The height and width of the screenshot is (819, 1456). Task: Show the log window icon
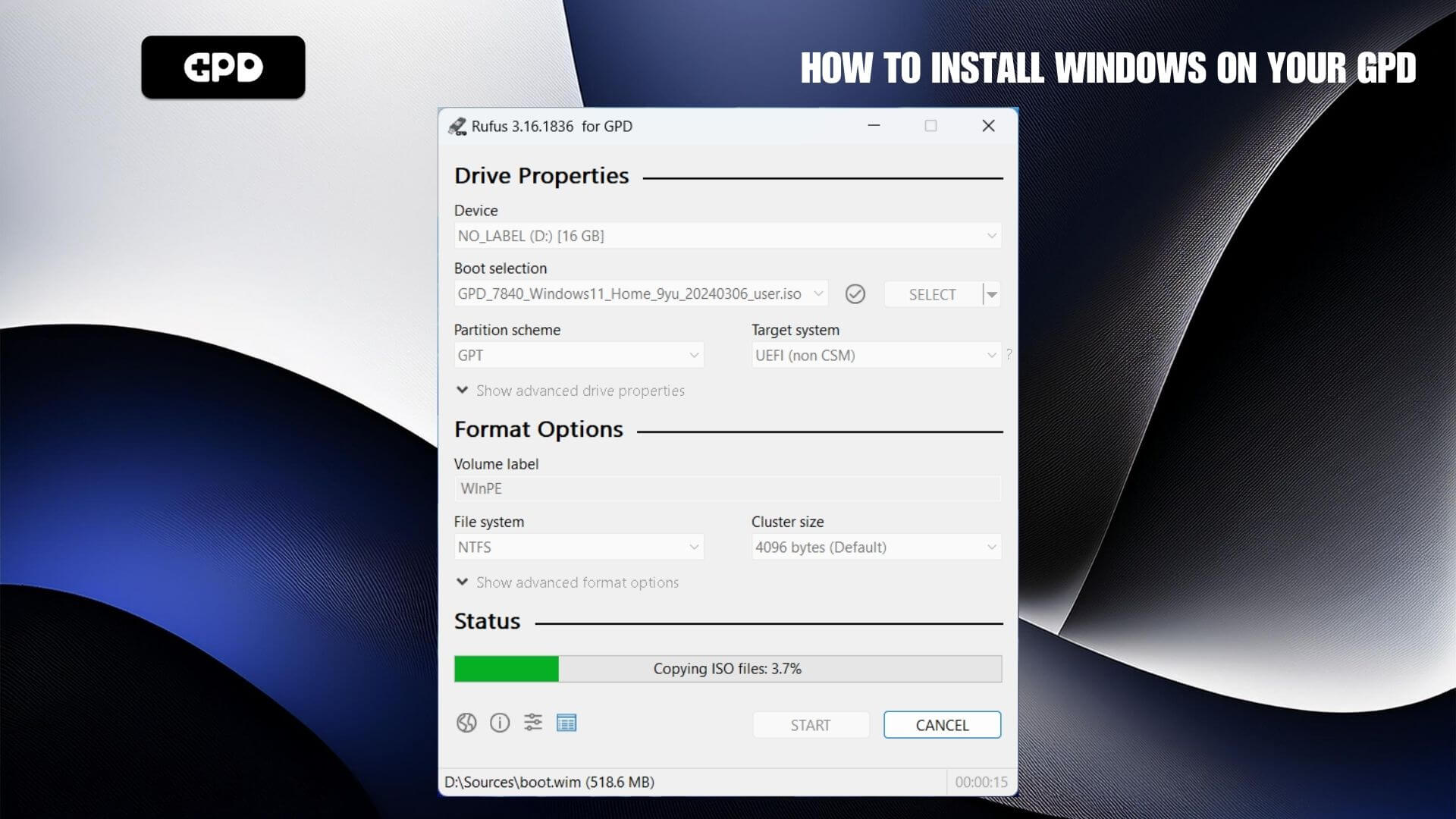click(x=566, y=723)
